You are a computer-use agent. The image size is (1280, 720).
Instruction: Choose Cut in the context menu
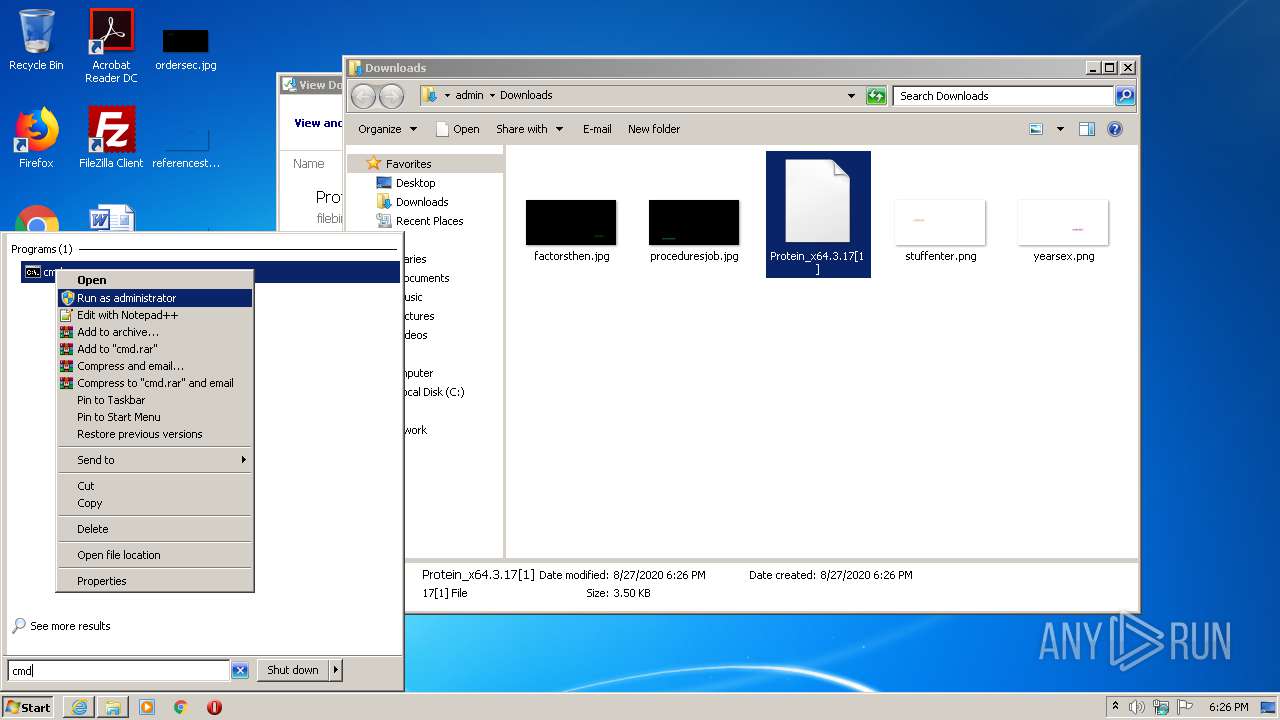point(155,486)
